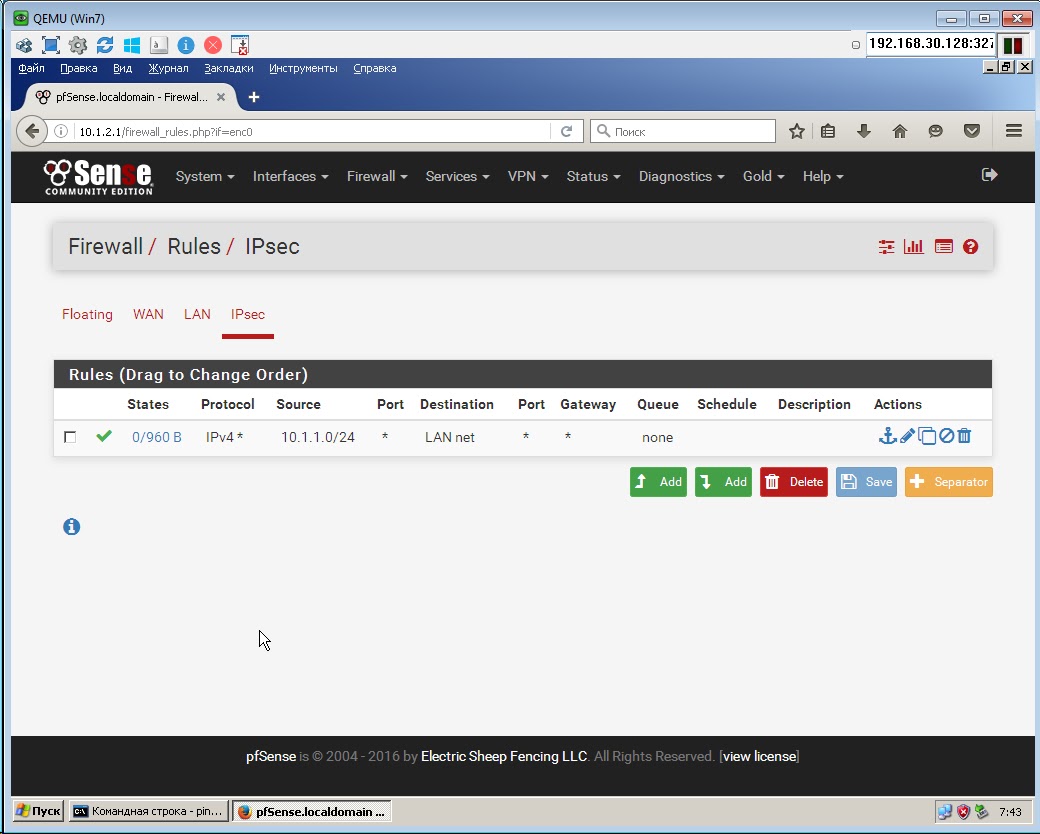The image size is (1040, 834).
Task: Select the WAN tab
Action: tap(148, 314)
